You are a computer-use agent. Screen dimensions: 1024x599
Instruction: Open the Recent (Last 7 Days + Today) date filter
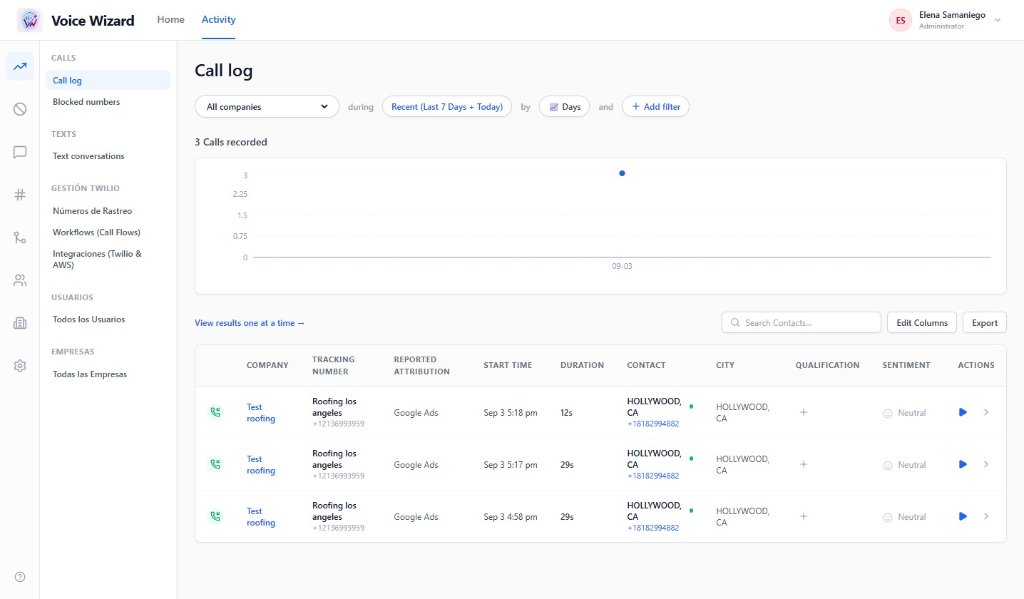[x=447, y=106]
